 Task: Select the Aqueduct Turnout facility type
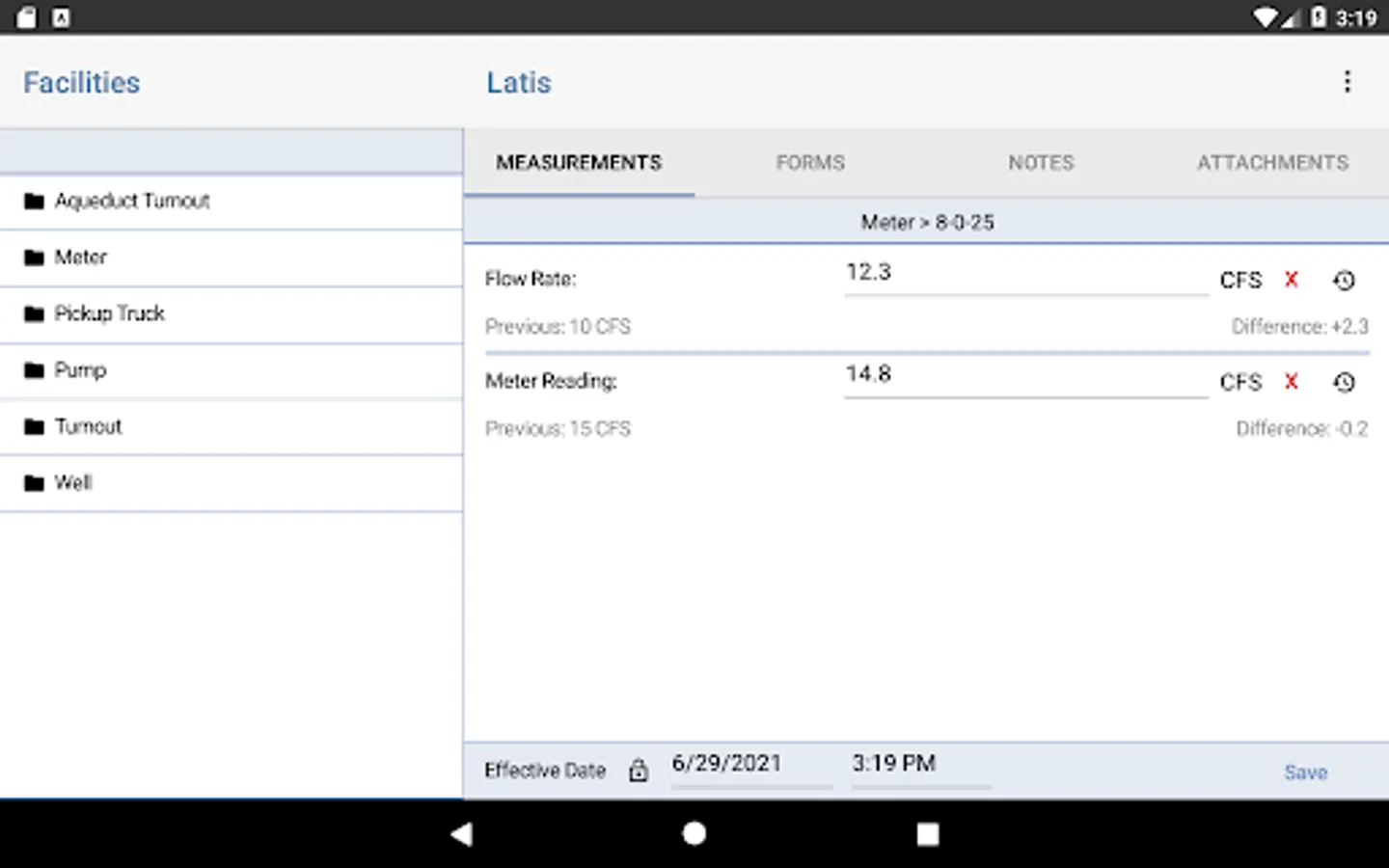coord(231,202)
